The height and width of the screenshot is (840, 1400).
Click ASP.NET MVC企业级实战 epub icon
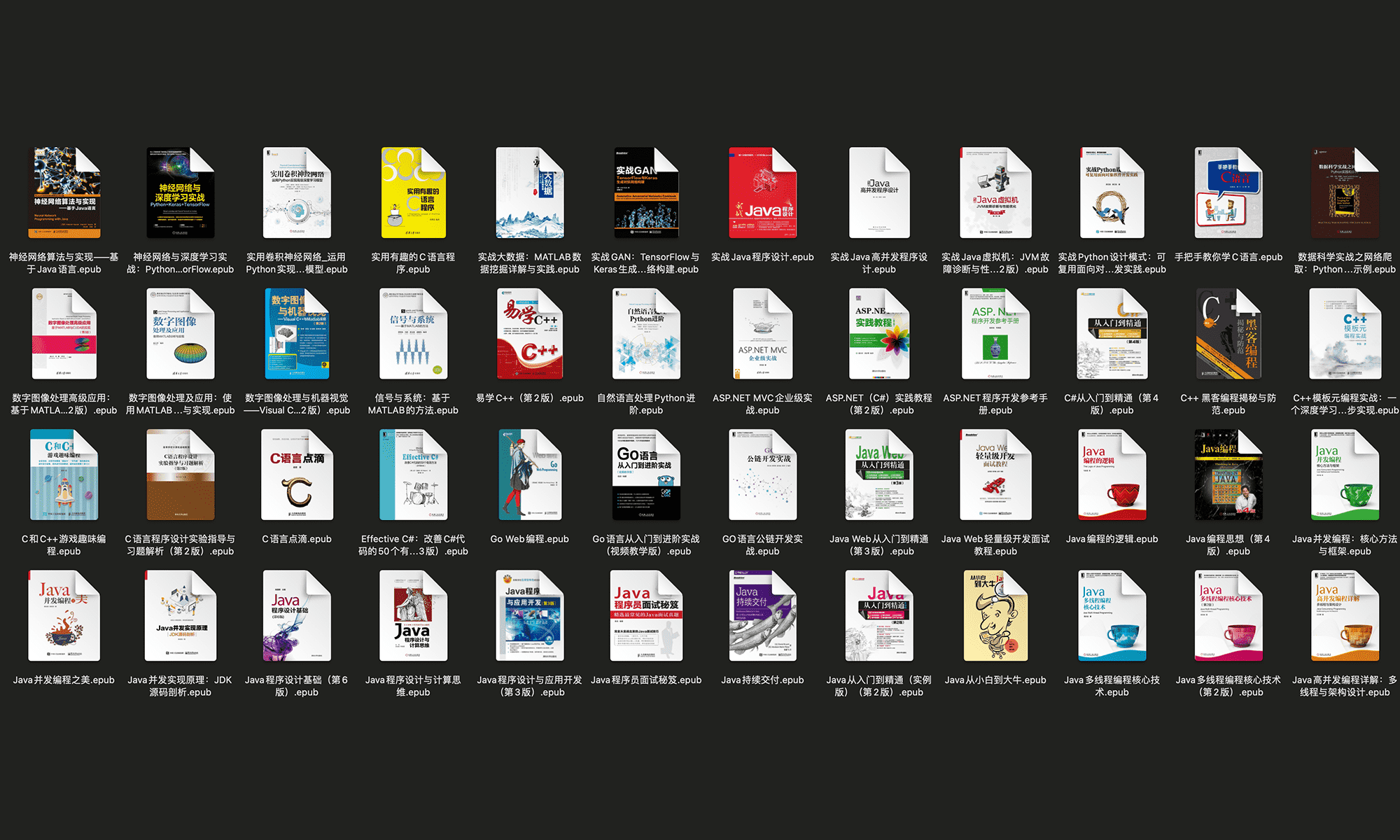click(x=762, y=333)
